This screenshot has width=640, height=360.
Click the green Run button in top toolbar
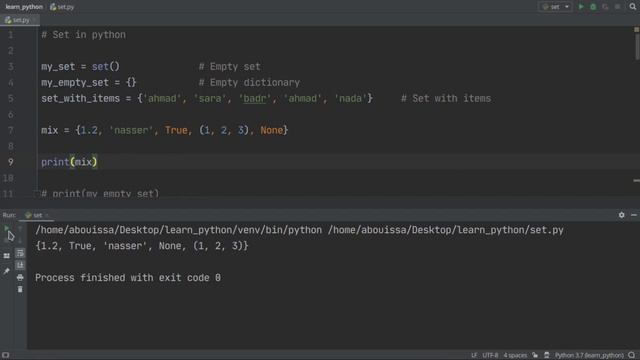[581, 7]
